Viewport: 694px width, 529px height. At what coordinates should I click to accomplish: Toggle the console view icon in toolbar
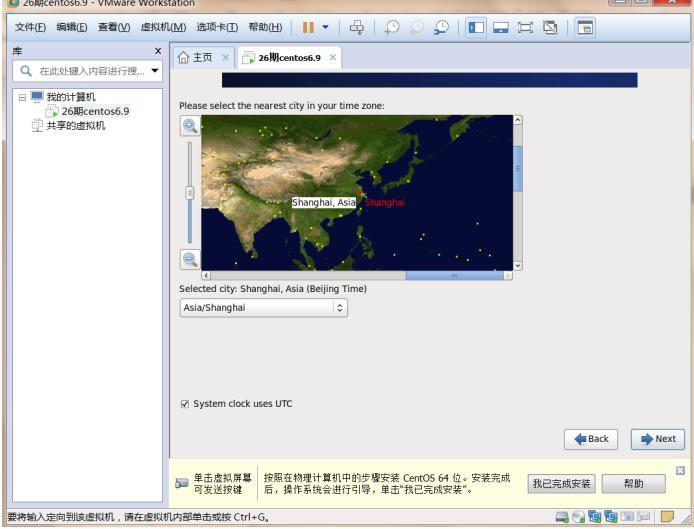pos(585,27)
